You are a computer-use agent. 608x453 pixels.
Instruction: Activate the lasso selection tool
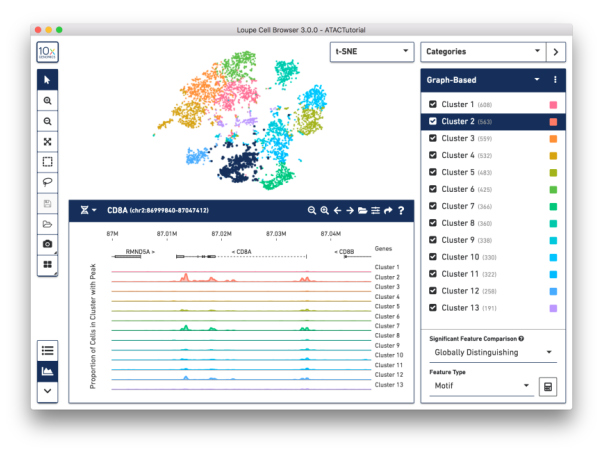[47, 181]
